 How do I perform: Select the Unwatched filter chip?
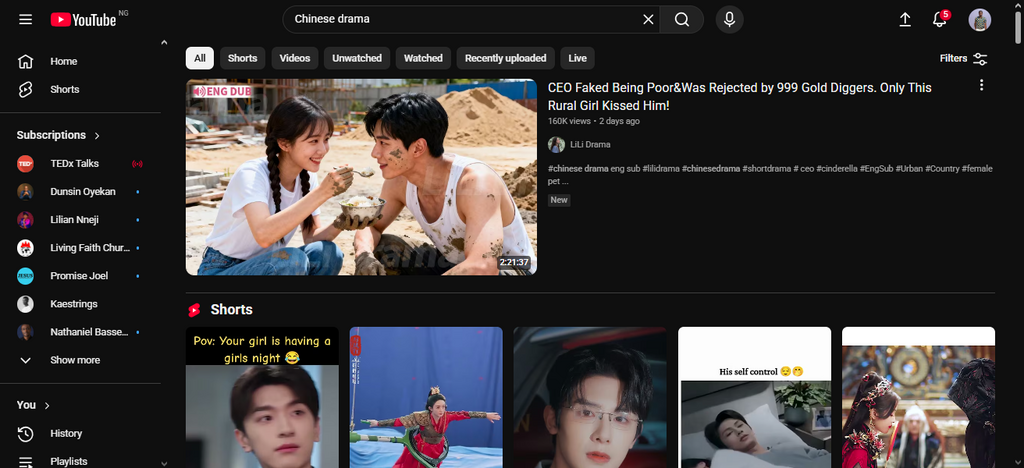pos(357,58)
